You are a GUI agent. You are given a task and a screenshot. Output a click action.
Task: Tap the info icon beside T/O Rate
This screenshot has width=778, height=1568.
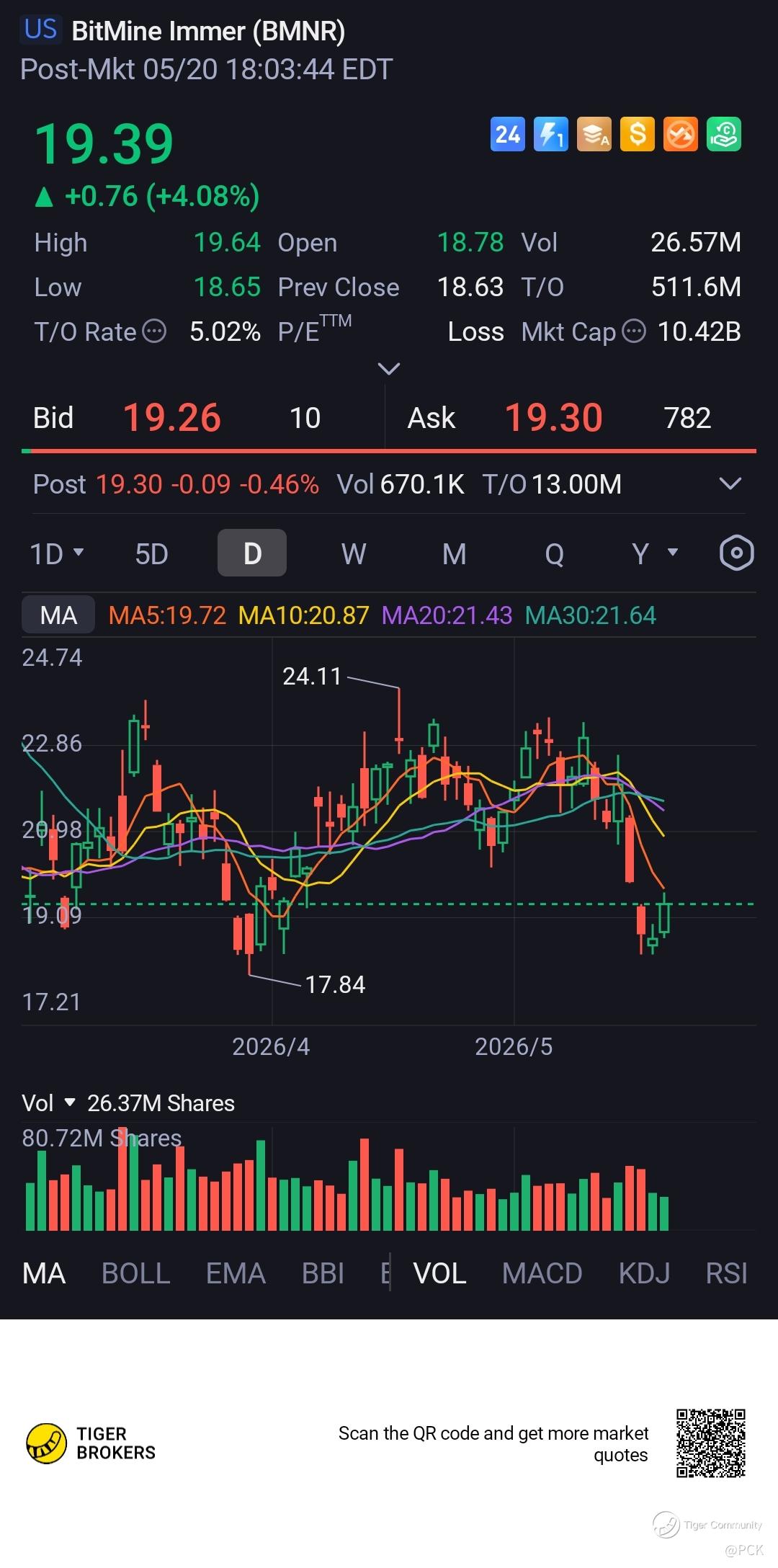coord(154,331)
